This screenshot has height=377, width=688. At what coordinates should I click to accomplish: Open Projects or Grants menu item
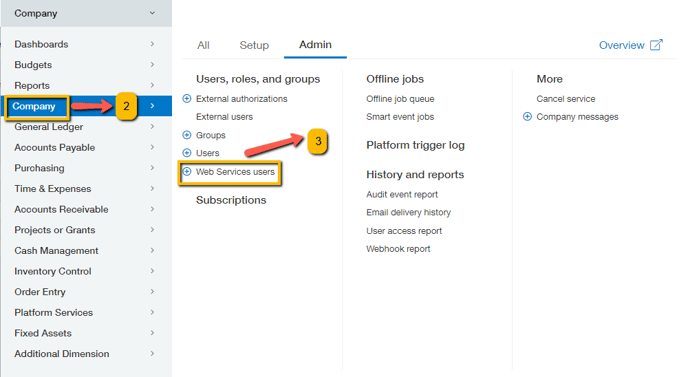[x=54, y=230]
